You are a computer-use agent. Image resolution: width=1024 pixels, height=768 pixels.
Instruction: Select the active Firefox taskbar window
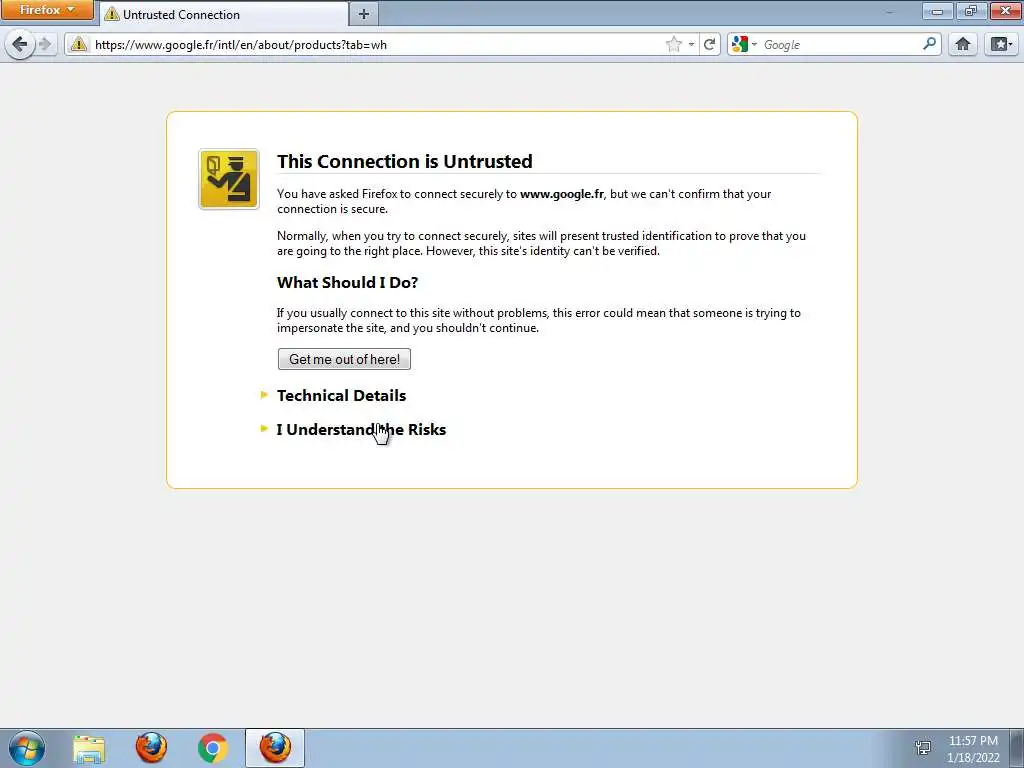275,748
